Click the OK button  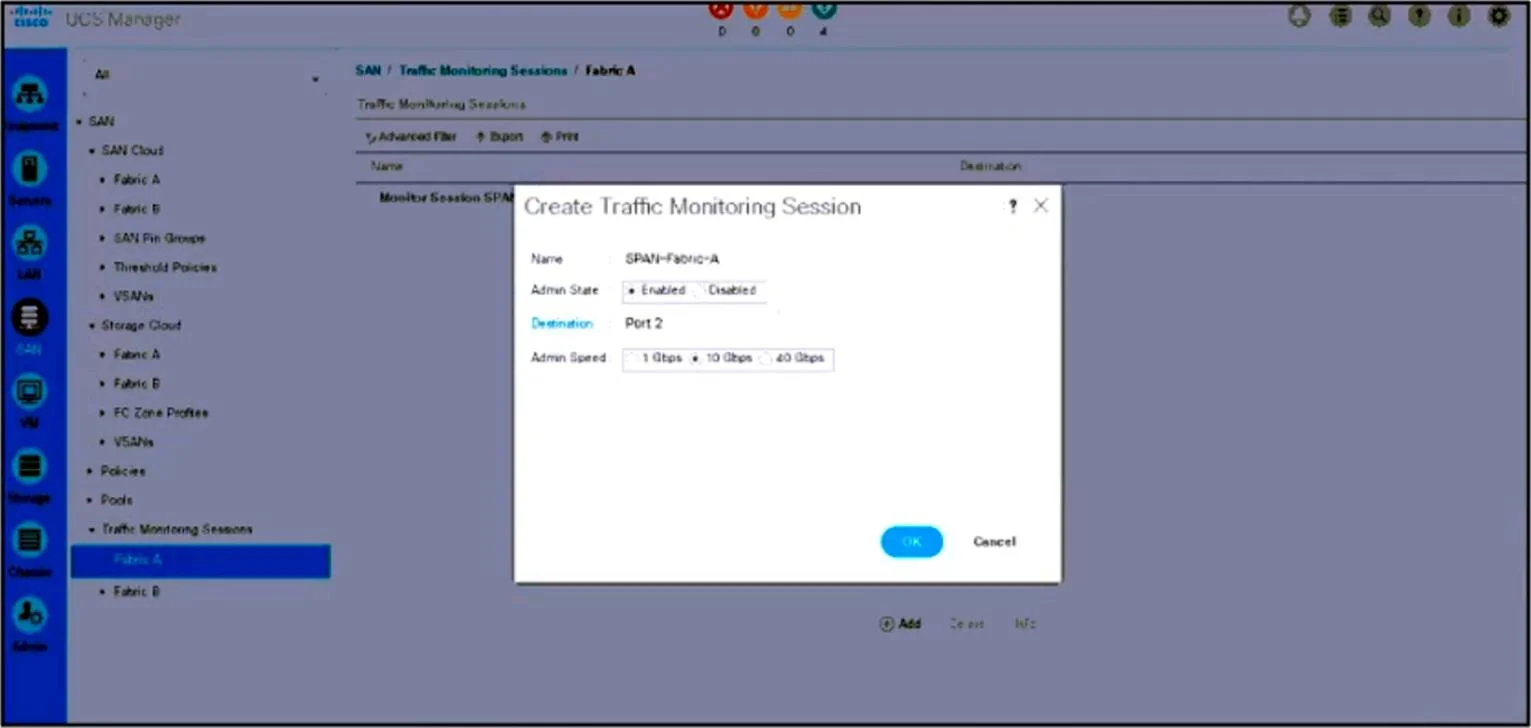point(911,541)
